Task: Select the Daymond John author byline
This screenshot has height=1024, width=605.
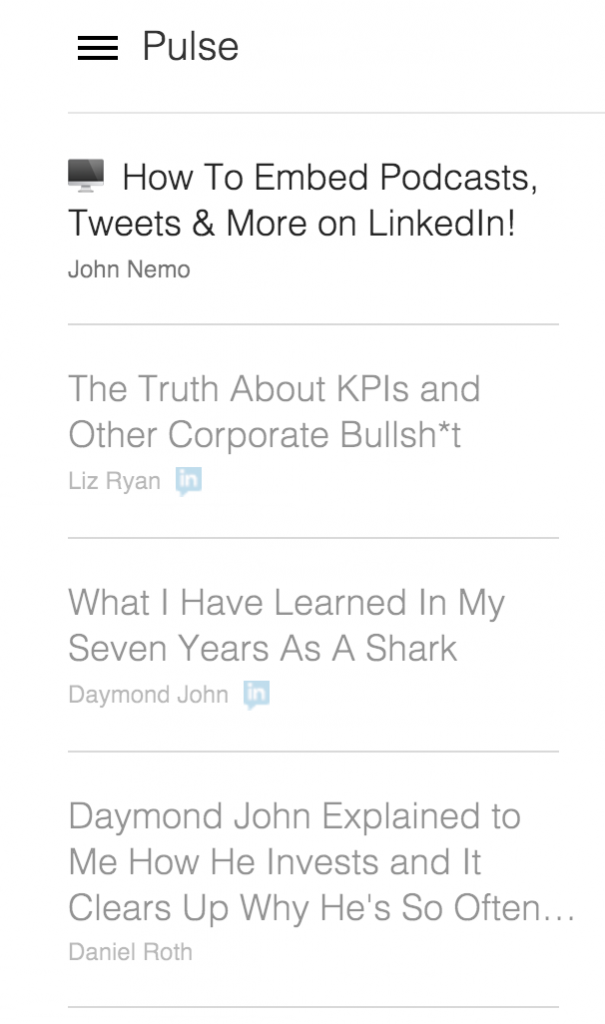Action: pyautogui.click(x=148, y=694)
